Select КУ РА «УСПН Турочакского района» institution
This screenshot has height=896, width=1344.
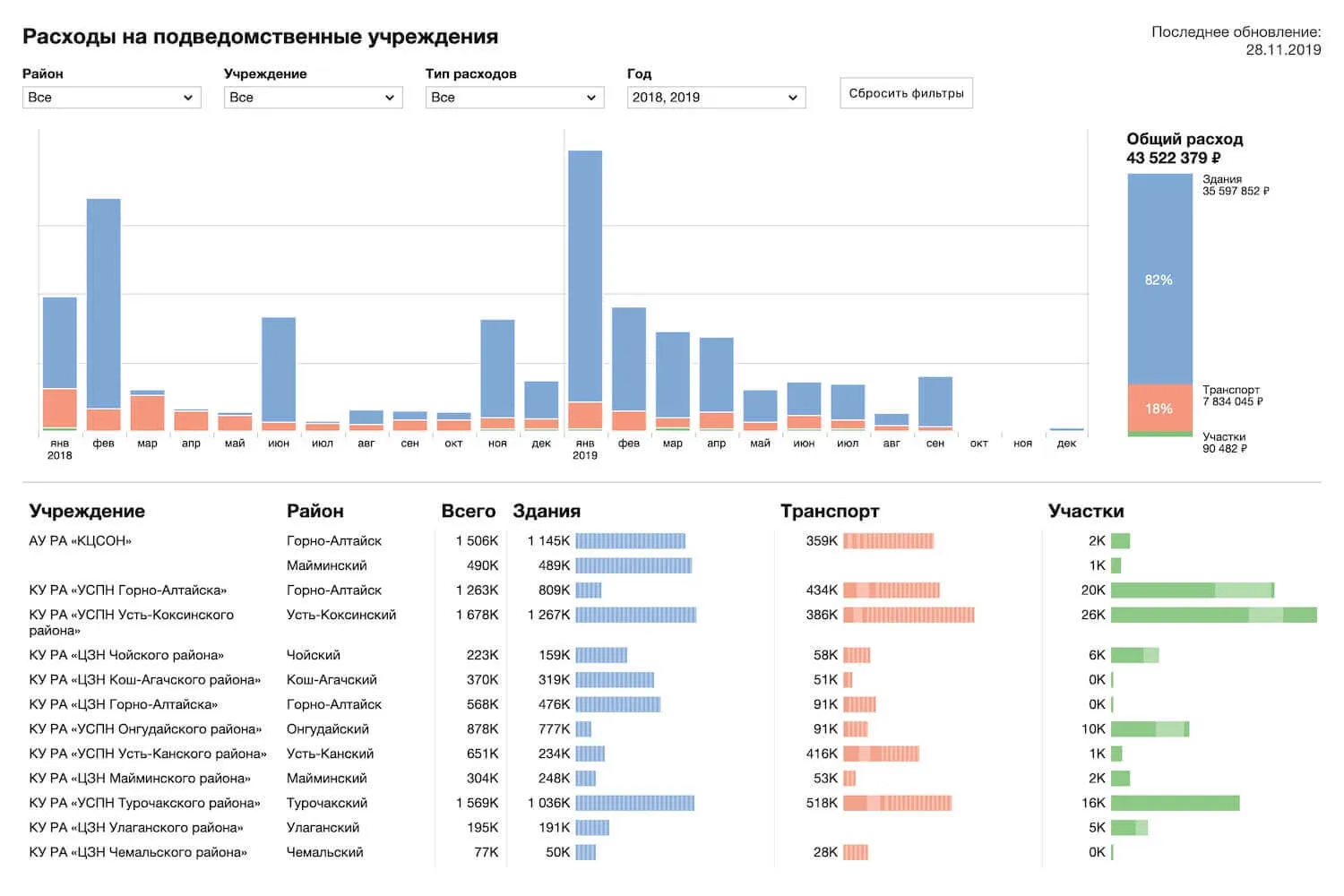coord(144,803)
